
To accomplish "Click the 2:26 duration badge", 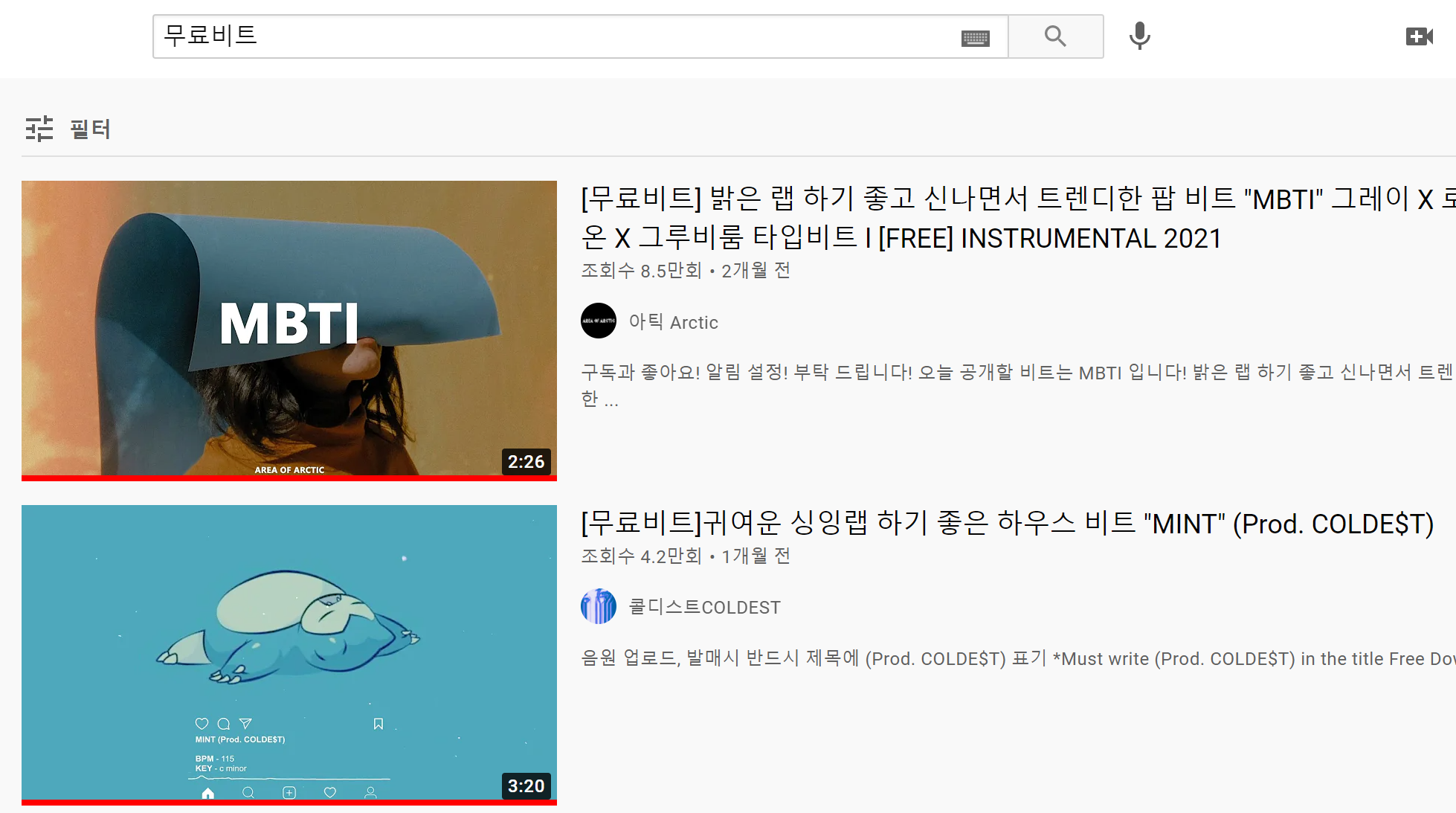I will (526, 462).
